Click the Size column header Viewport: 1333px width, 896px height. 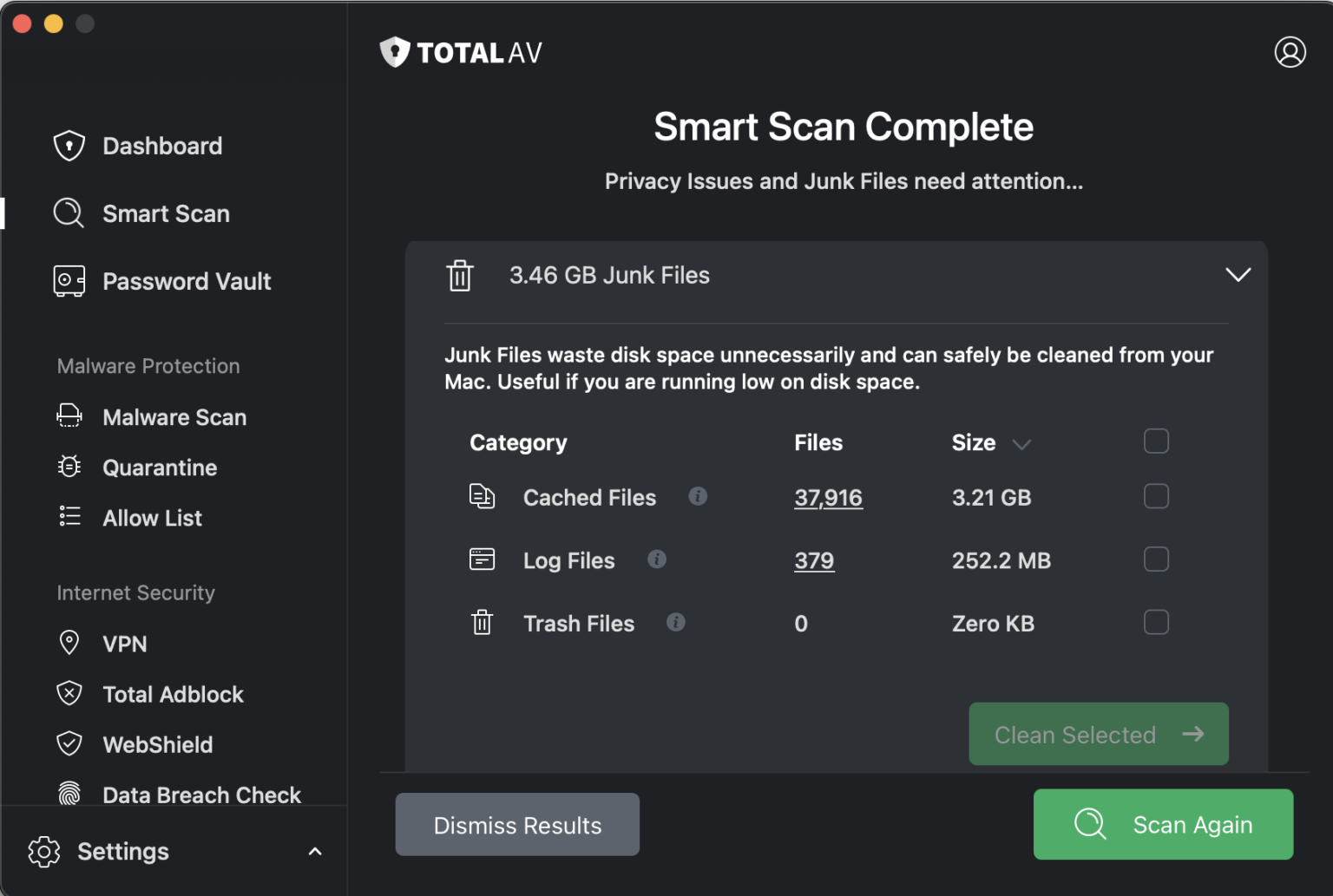974,442
